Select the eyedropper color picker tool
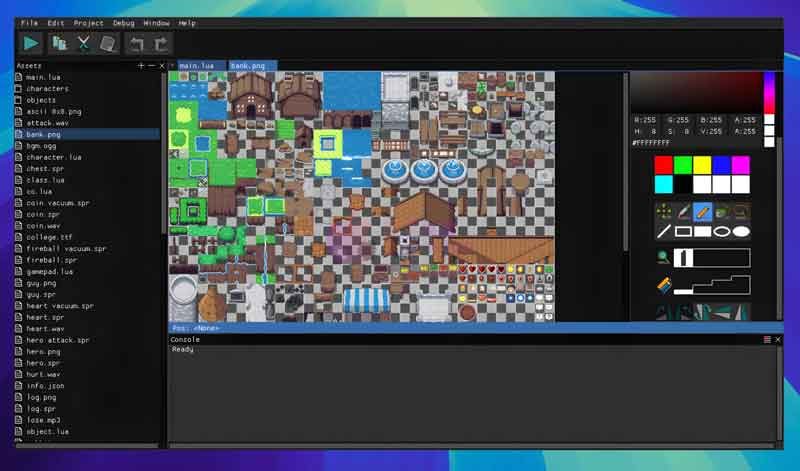800x471 pixels. point(683,211)
